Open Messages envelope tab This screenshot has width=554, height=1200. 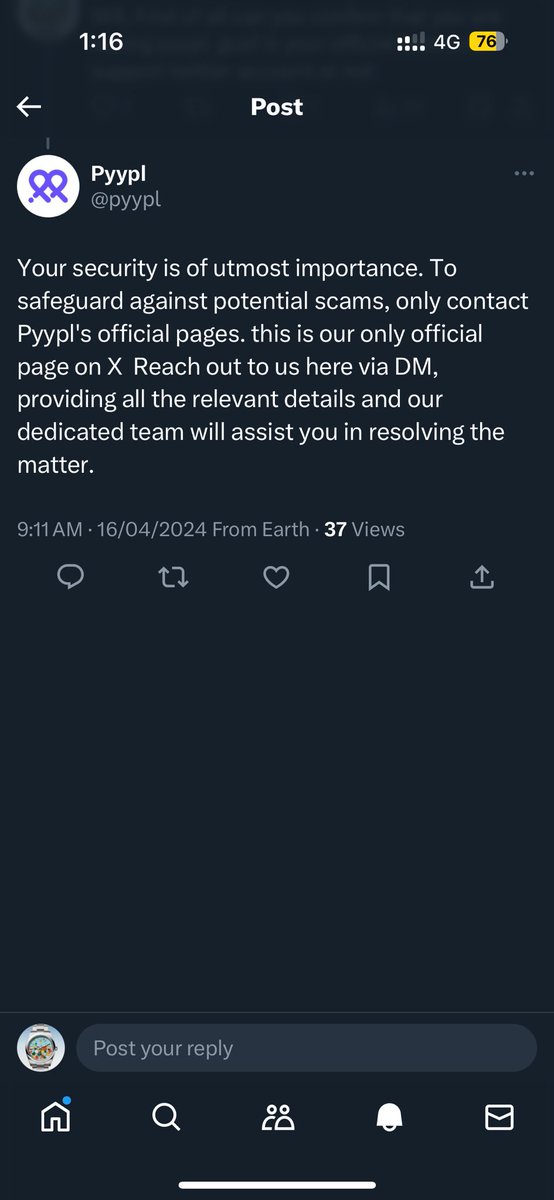click(x=499, y=1117)
